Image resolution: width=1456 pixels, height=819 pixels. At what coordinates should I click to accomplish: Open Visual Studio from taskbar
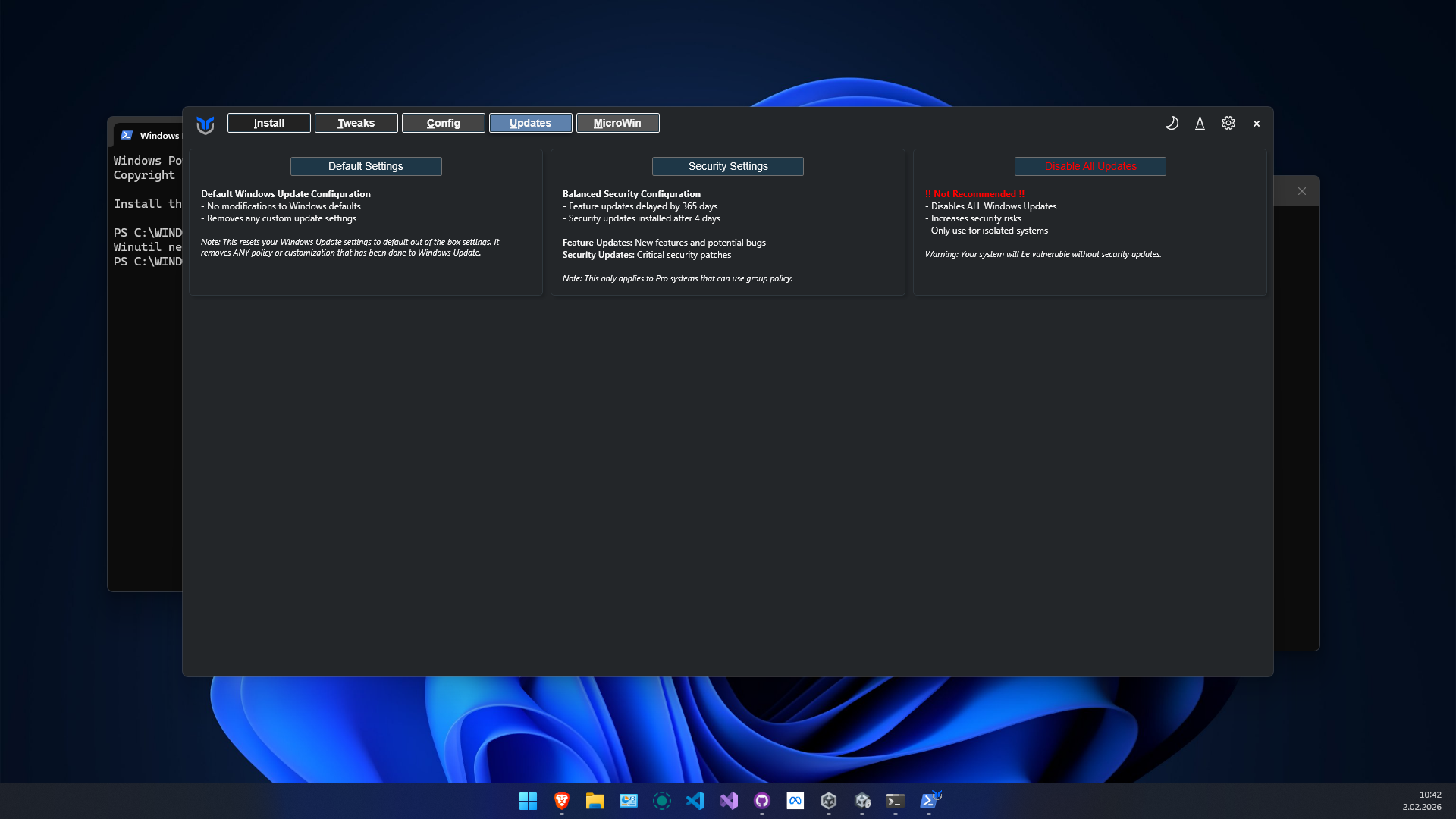pyautogui.click(x=729, y=801)
